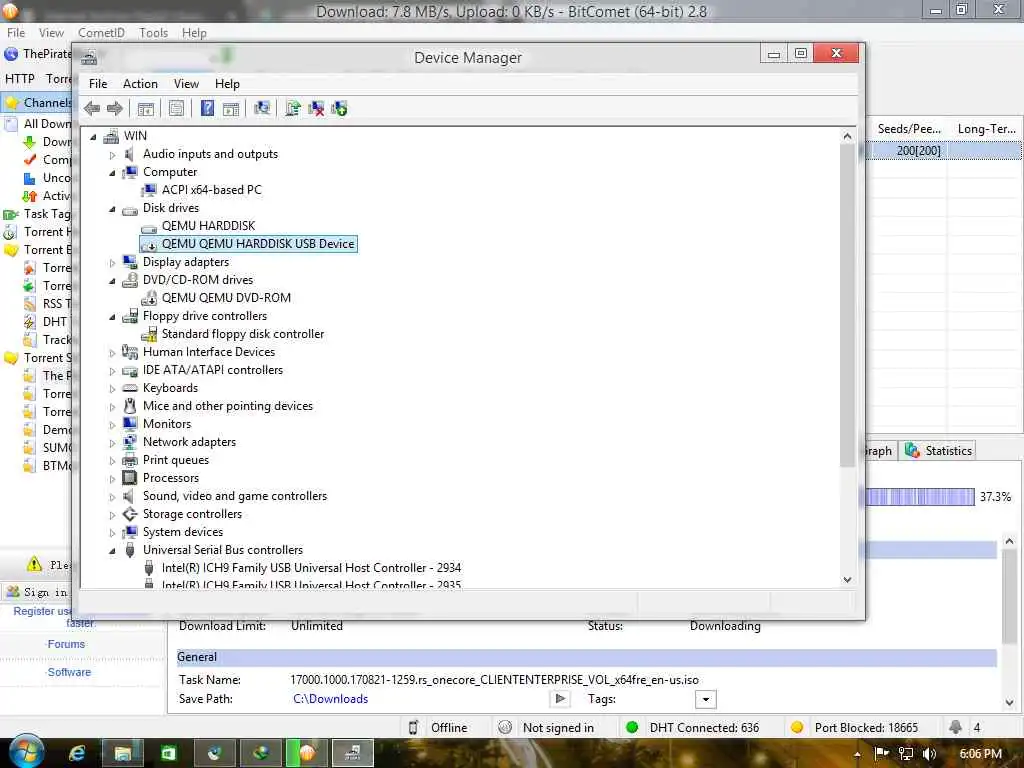Expand the System devices node
This screenshot has height=768, width=1024.
pos(112,533)
